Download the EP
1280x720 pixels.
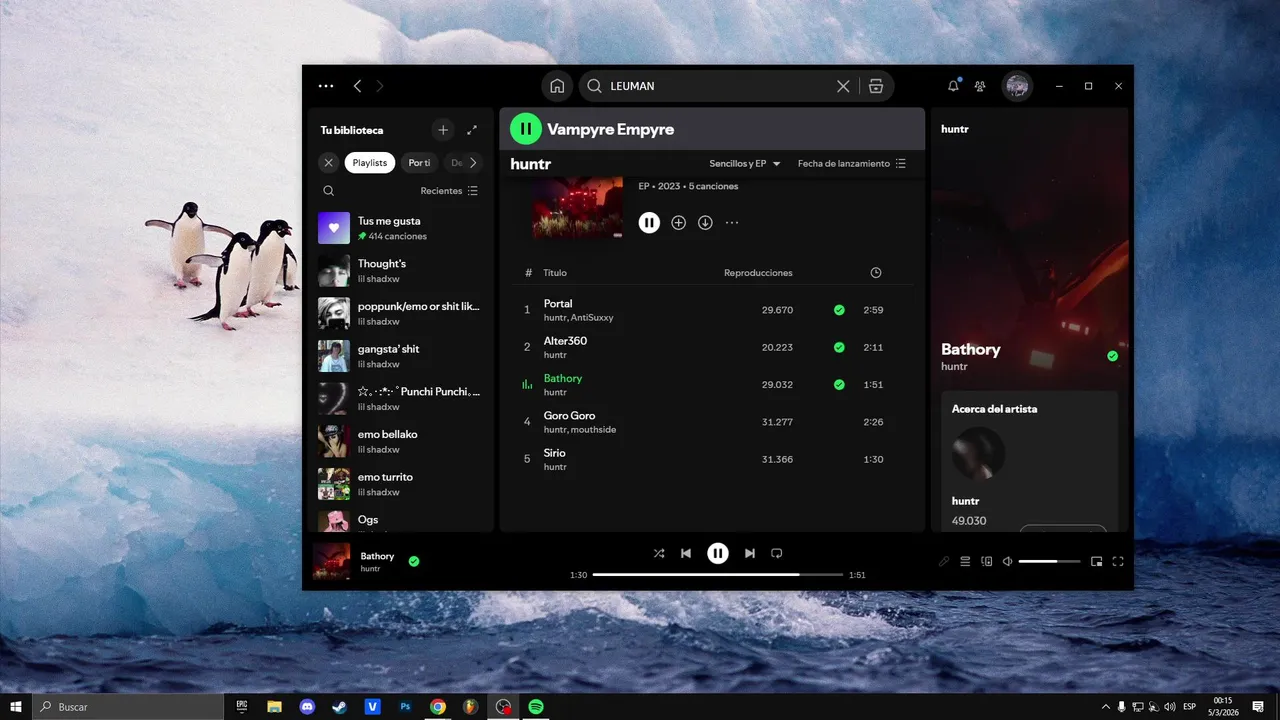(x=705, y=223)
